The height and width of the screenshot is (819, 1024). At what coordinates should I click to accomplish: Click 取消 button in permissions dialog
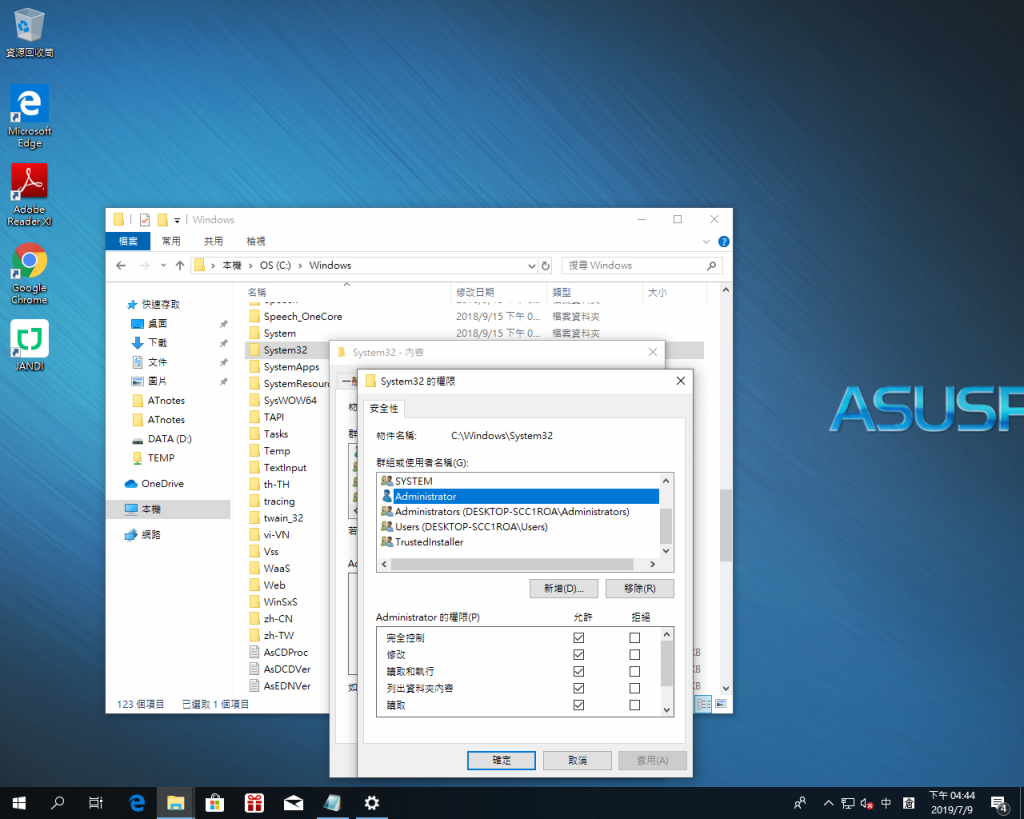577,760
